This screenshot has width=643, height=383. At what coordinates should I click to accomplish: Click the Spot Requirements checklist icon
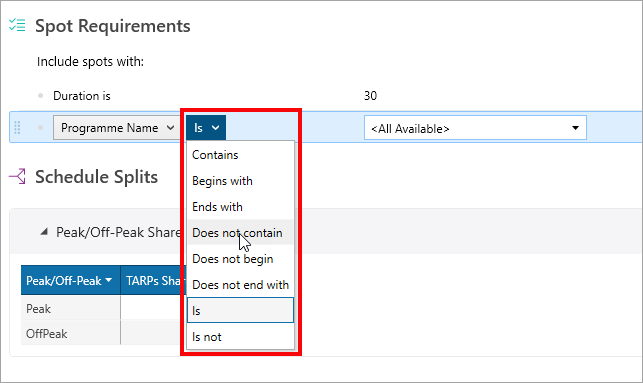[17, 25]
